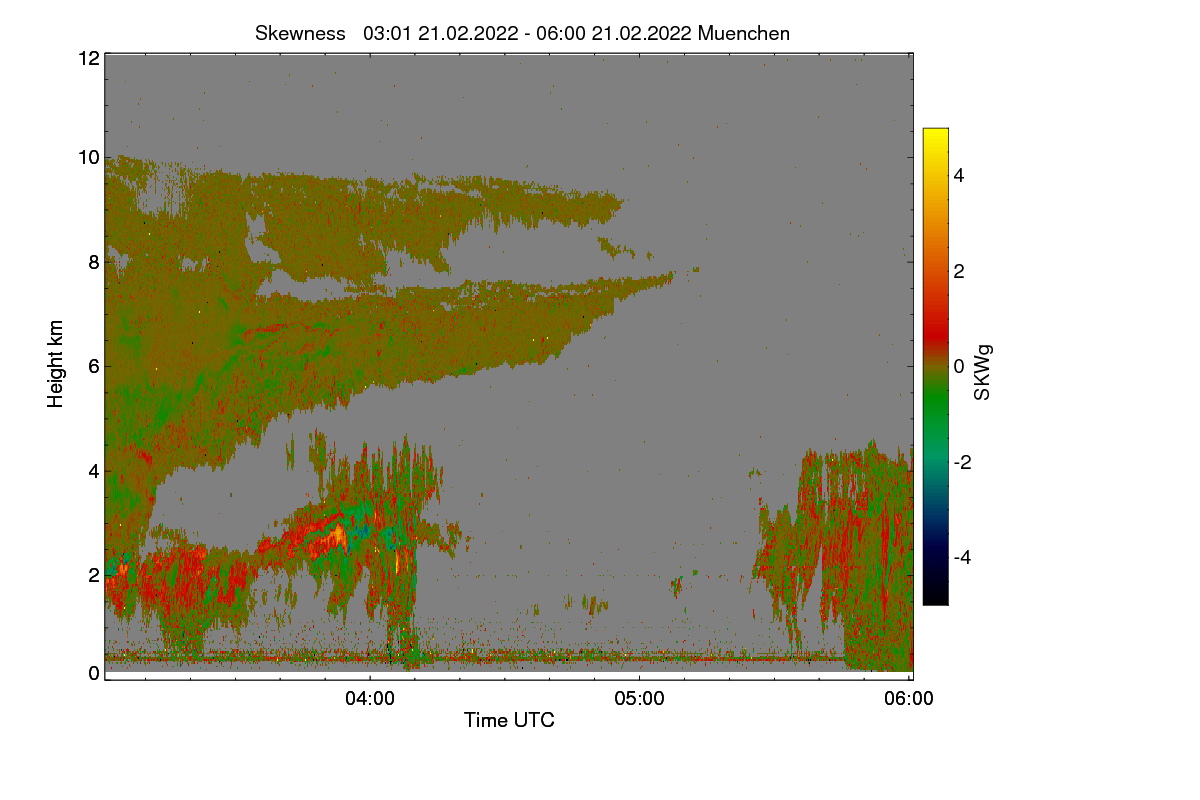The width and height of the screenshot is (1200, 800).
Task: Click the colorbar tick label -2
Action: [x=962, y=462]
